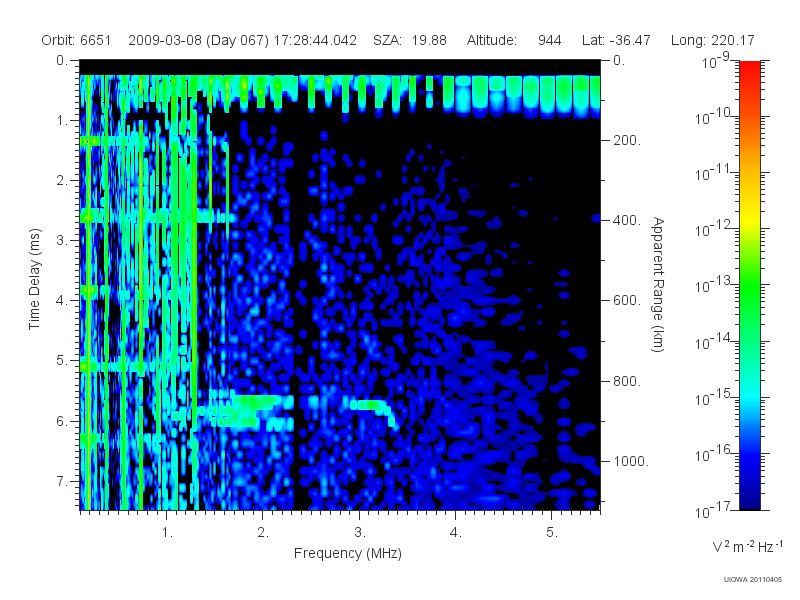Click the '10⁻¹²' color scale label
Screen dimensions: 800x600
[x=714, y=230]
